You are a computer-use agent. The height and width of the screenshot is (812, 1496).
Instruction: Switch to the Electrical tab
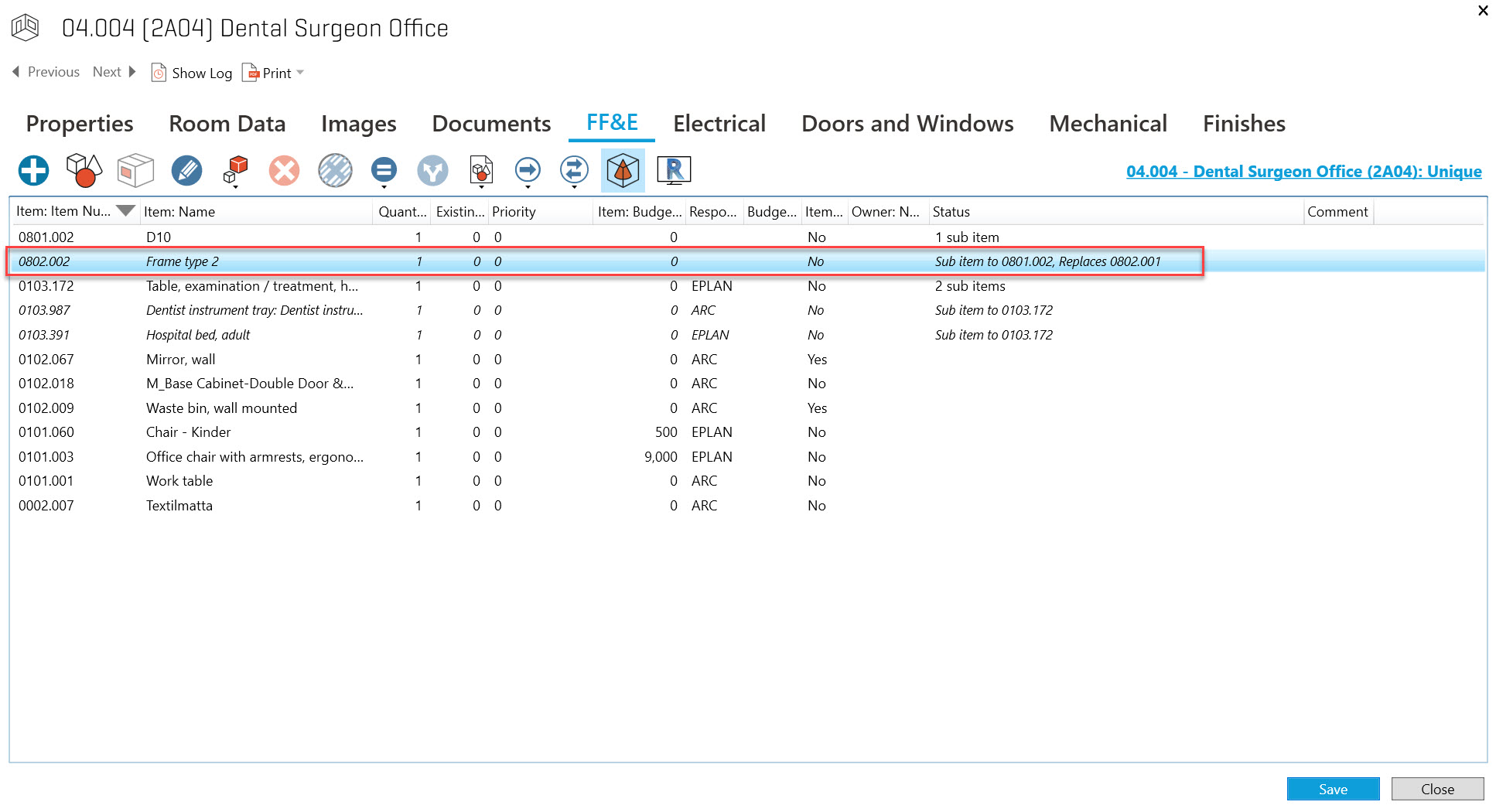pyautogui.click(x=719, y=124)
